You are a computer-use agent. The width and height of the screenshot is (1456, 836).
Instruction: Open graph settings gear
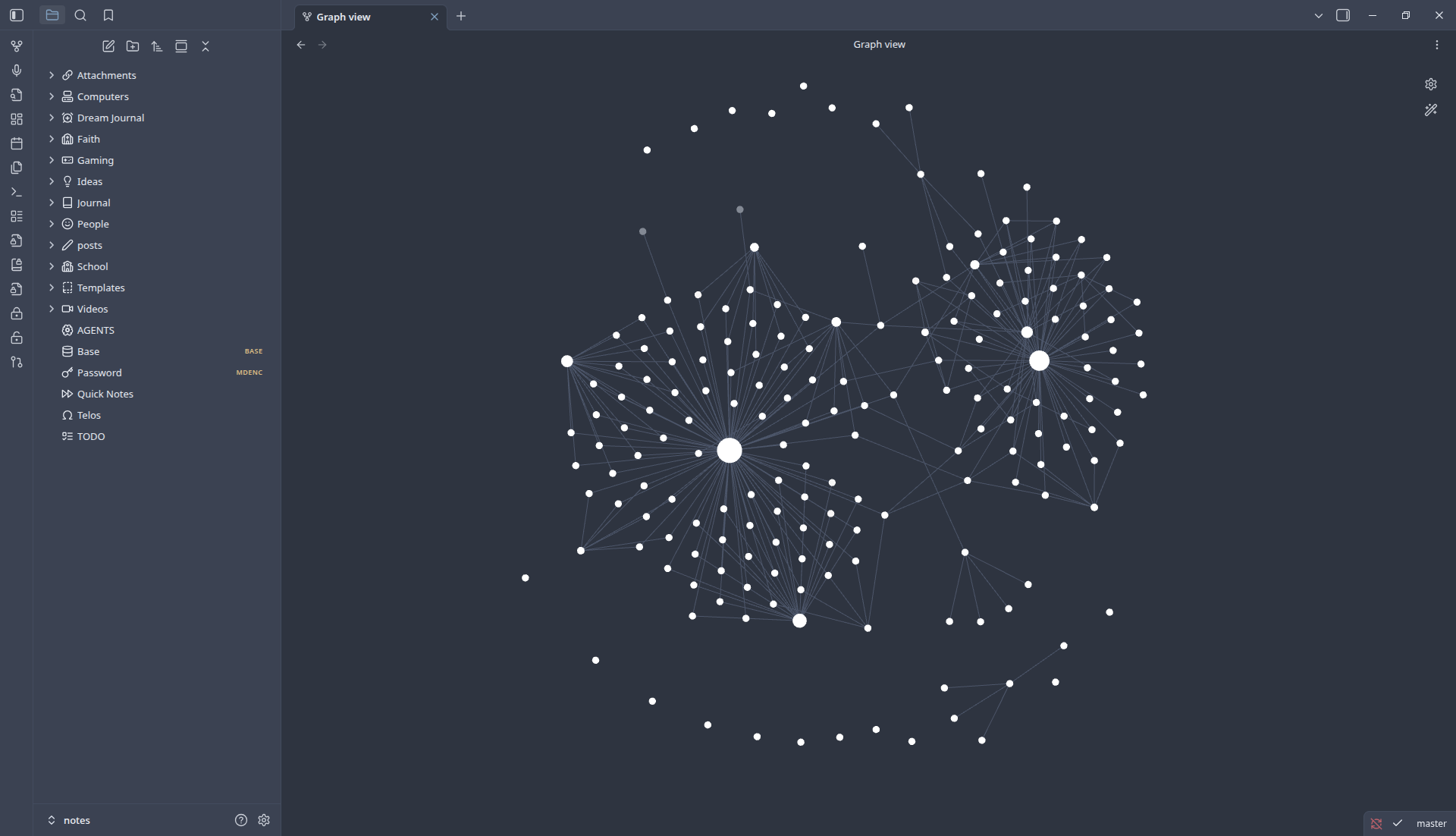coord(1430,84)
